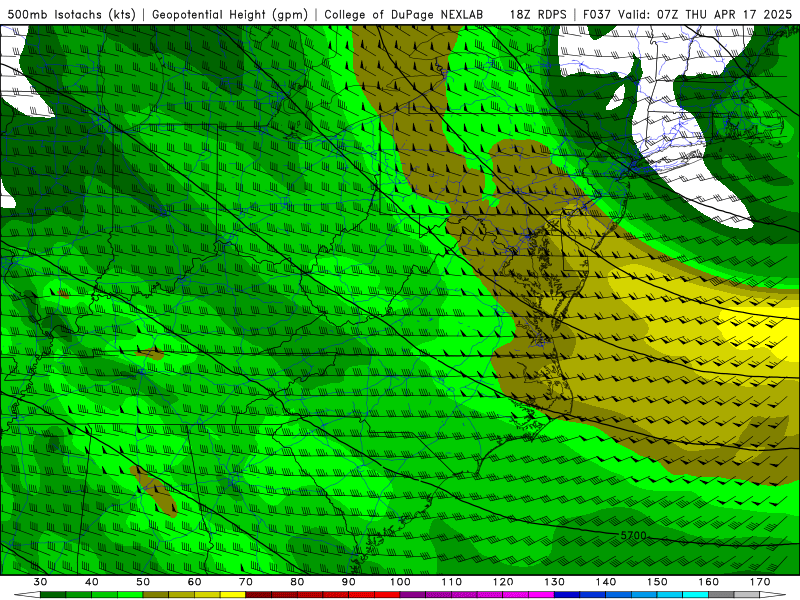Click the legend value 160
The width and height of the screenshot is (800, 600).
tap(708, 582)
